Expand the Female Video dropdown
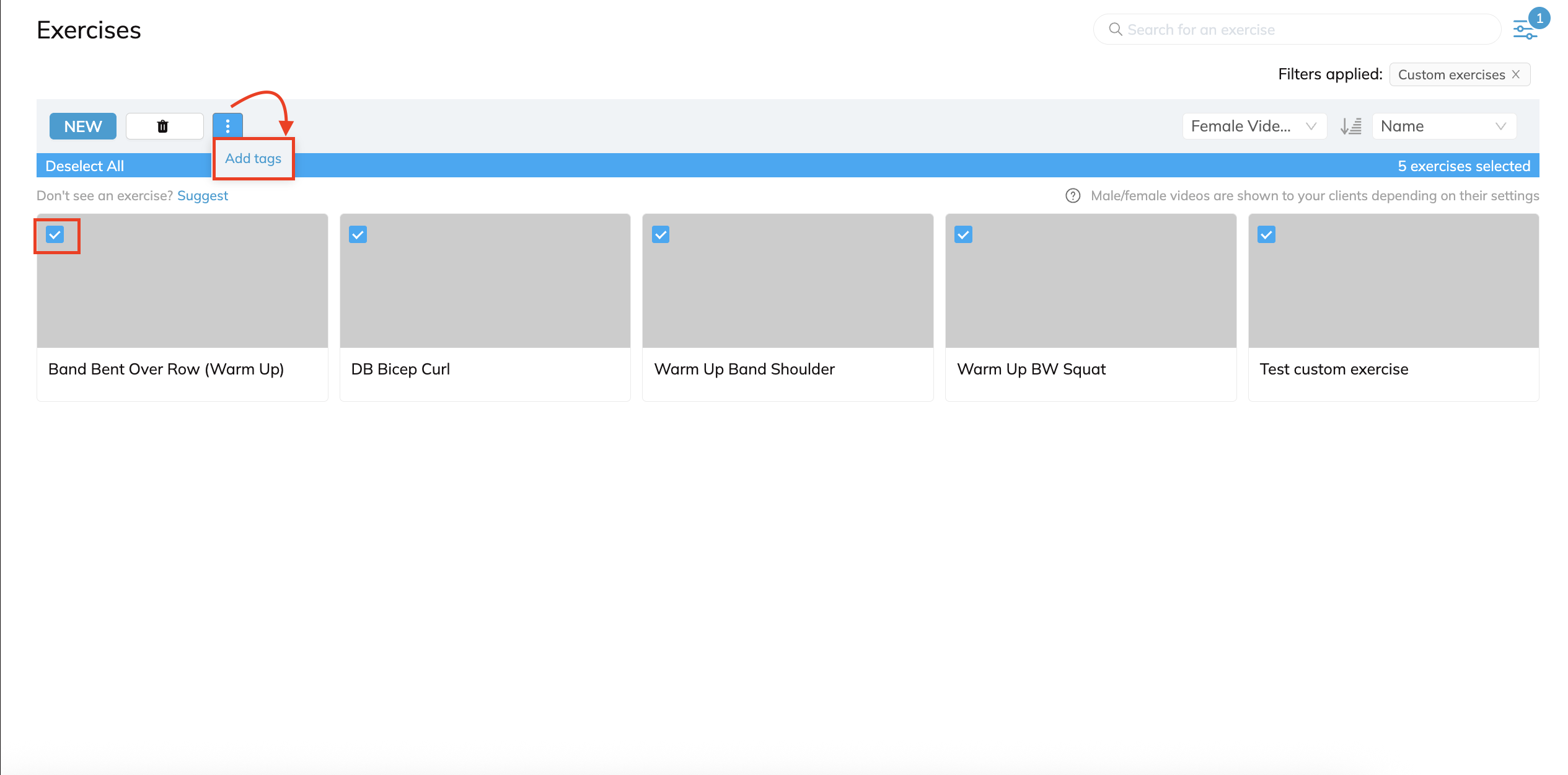Viewport: 1568px width, 775px height. [x=1254, y=126]
